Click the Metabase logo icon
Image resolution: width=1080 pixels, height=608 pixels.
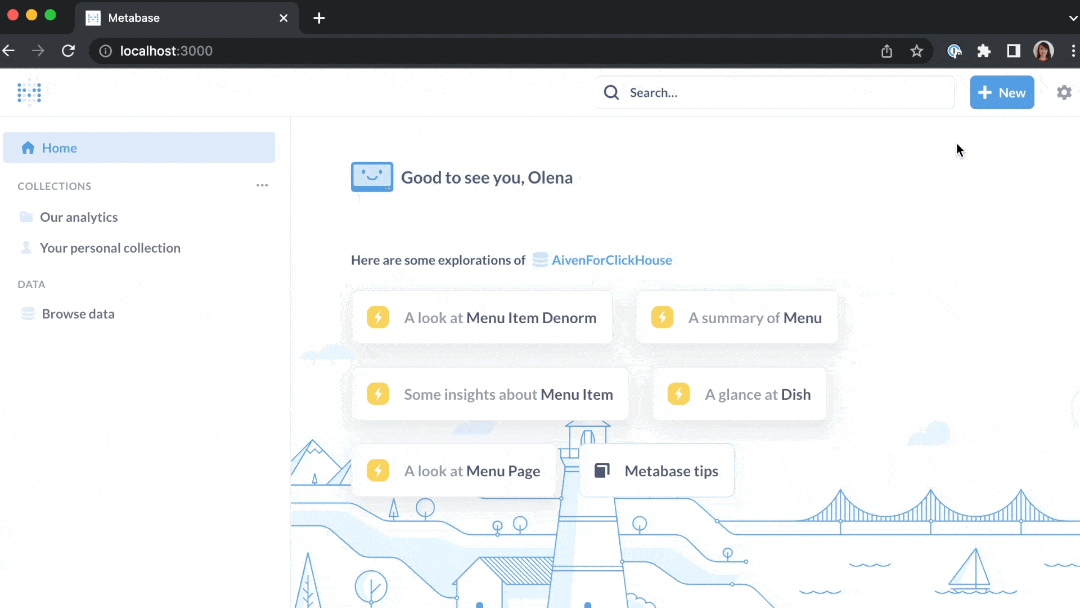click(x=29, y=92)
